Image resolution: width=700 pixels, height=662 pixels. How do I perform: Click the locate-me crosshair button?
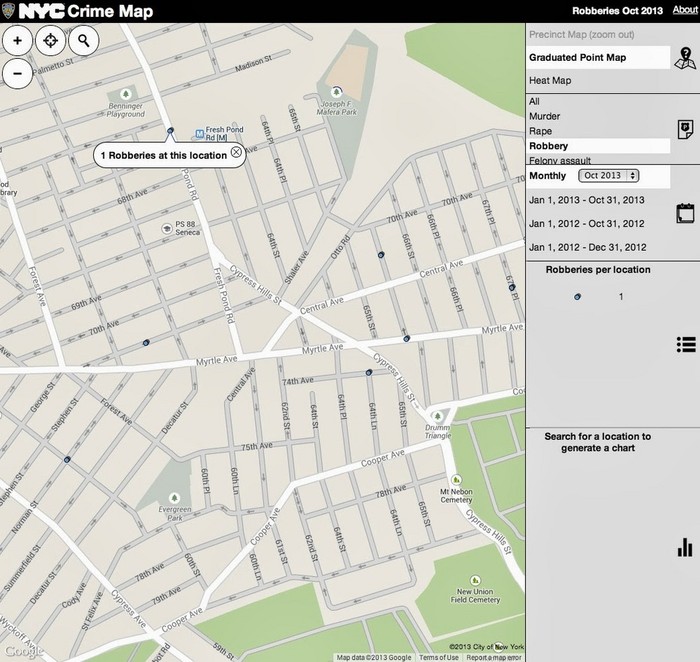(50, 41)
